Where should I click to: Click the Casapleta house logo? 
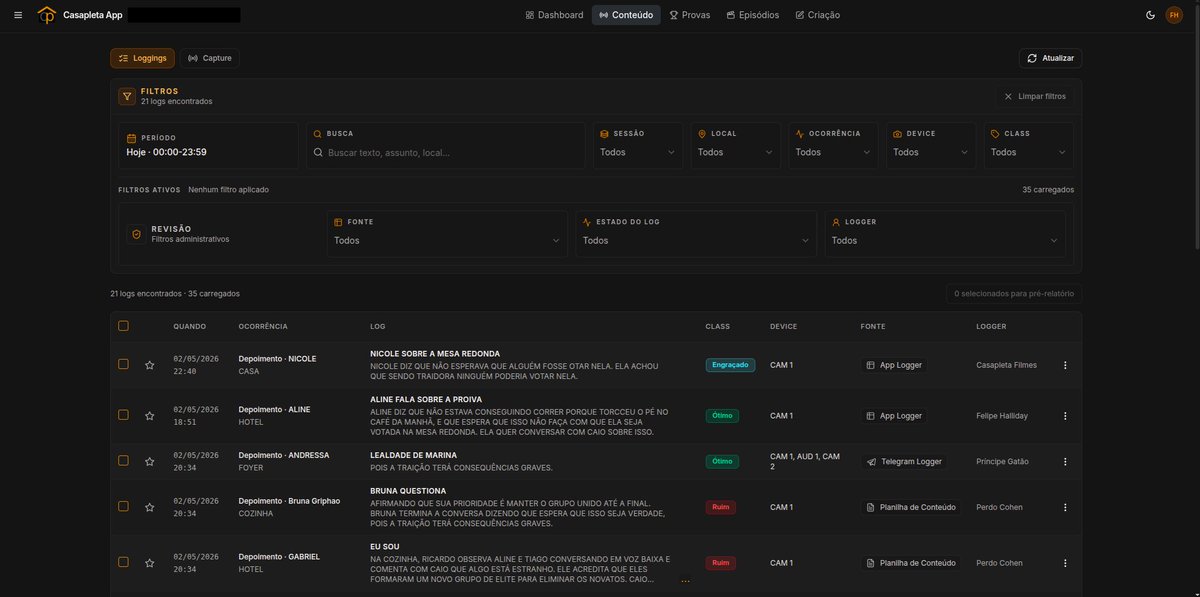click(x=46, y=15)
